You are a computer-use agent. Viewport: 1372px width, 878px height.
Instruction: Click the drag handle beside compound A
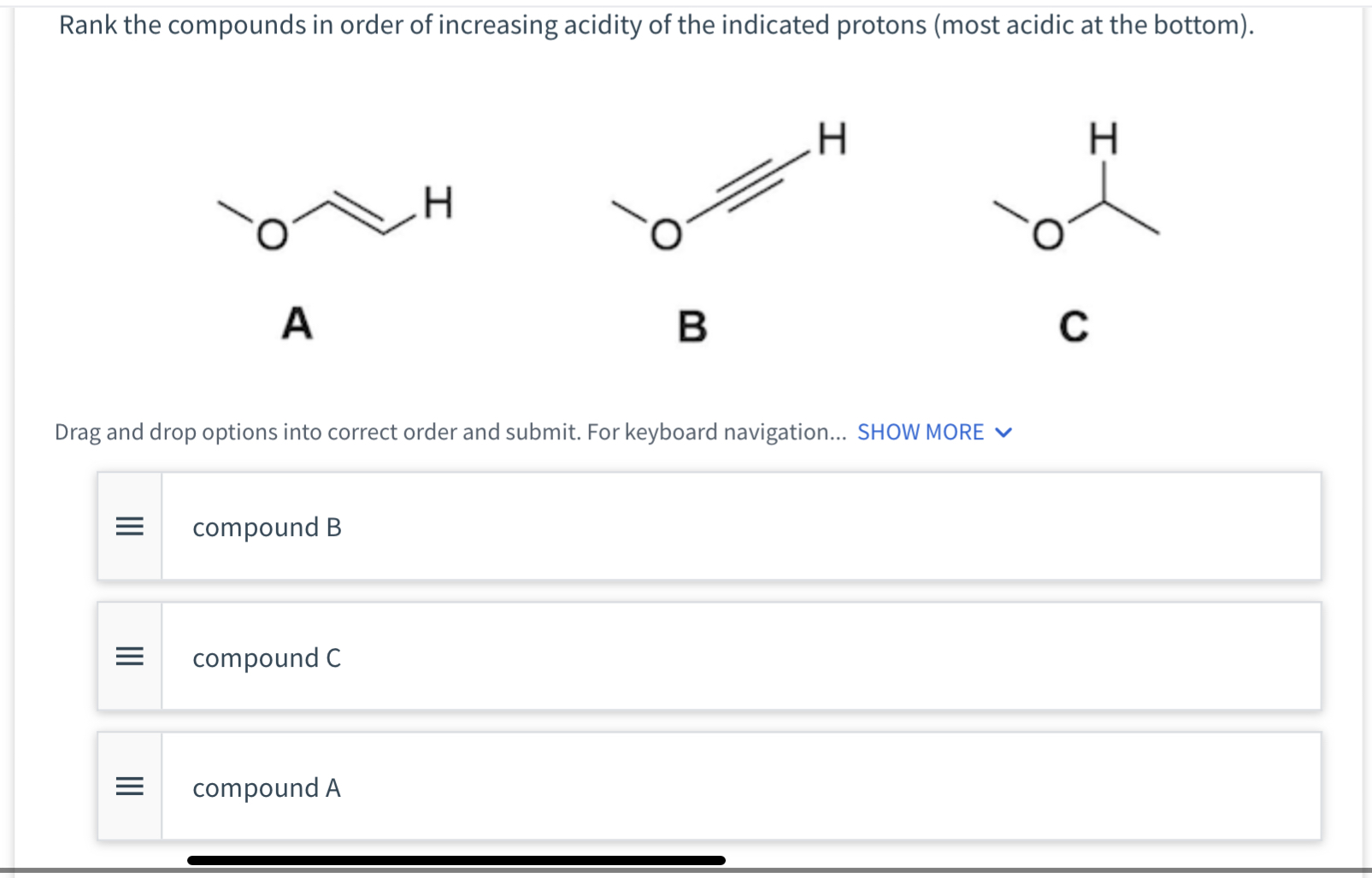pos(129,788)
